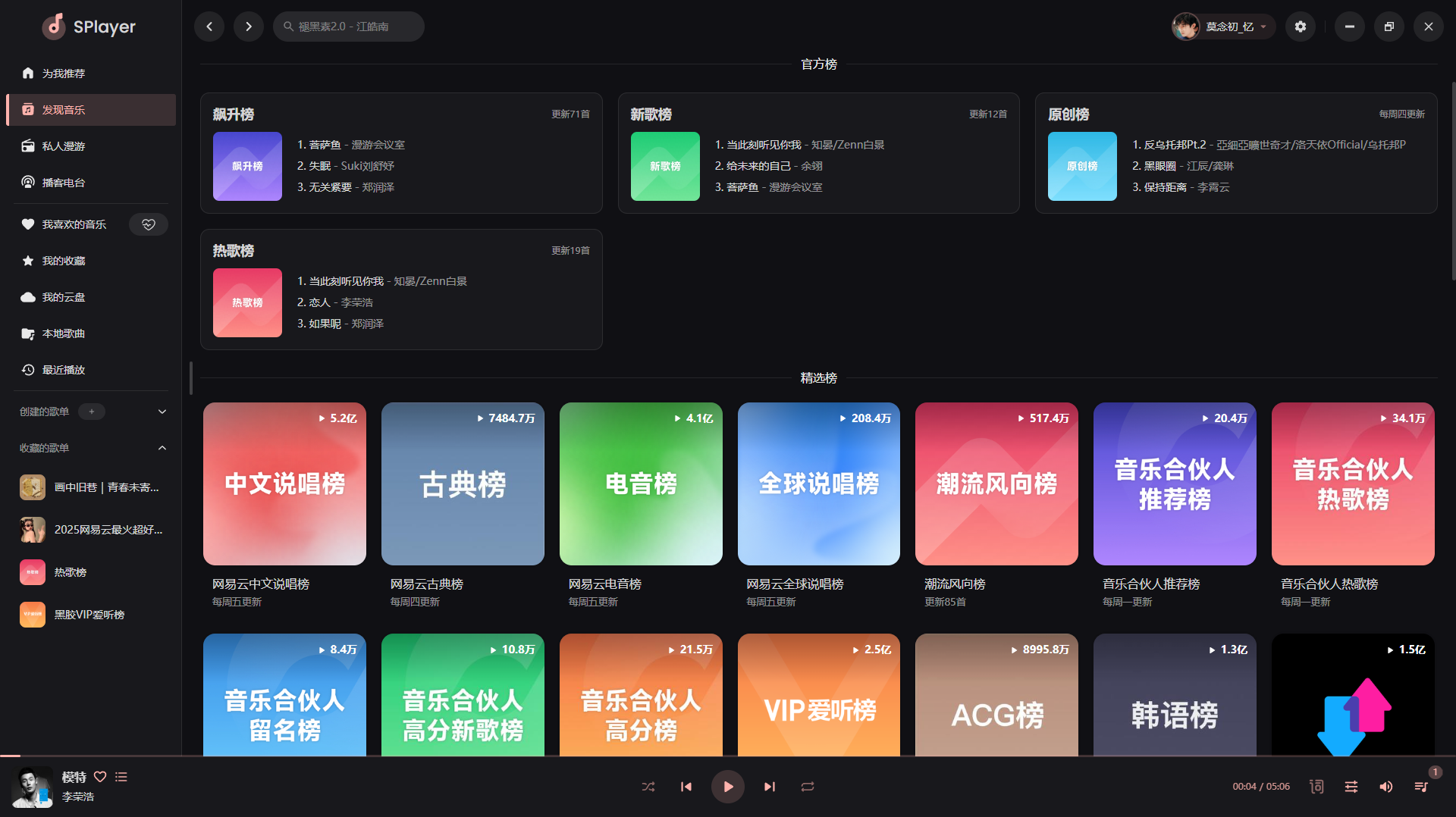Favorite the current song 模特 with the heart
Viewport: 1456px width, 817px height.
[x=101, y=777]
